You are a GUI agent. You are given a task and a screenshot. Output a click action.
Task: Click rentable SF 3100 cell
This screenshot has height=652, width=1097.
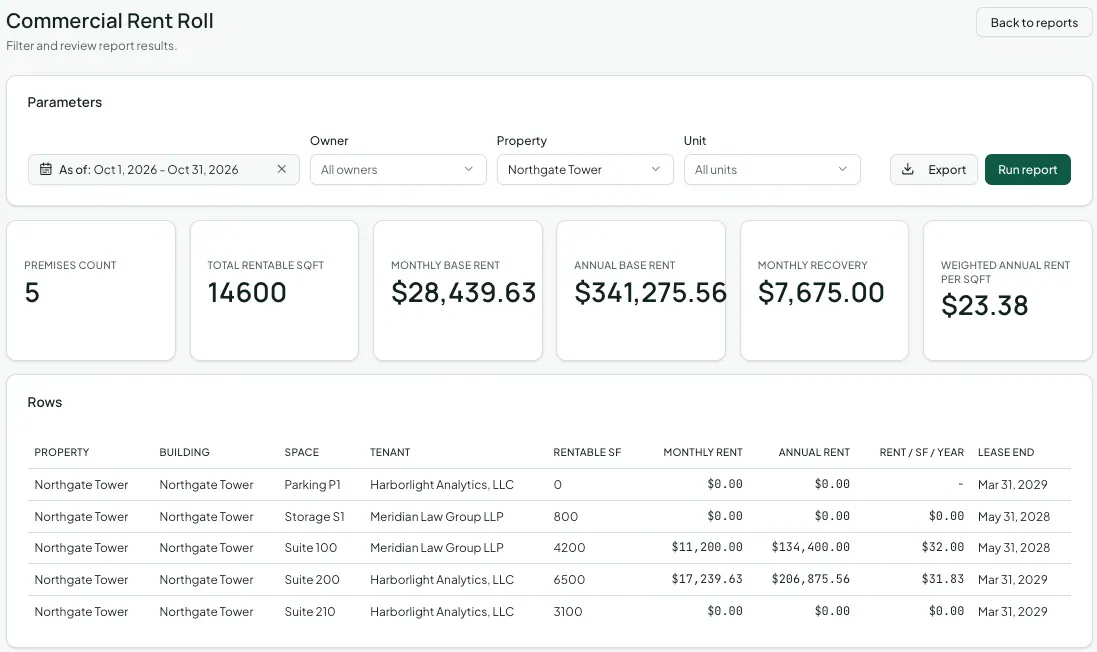point(567,611)
